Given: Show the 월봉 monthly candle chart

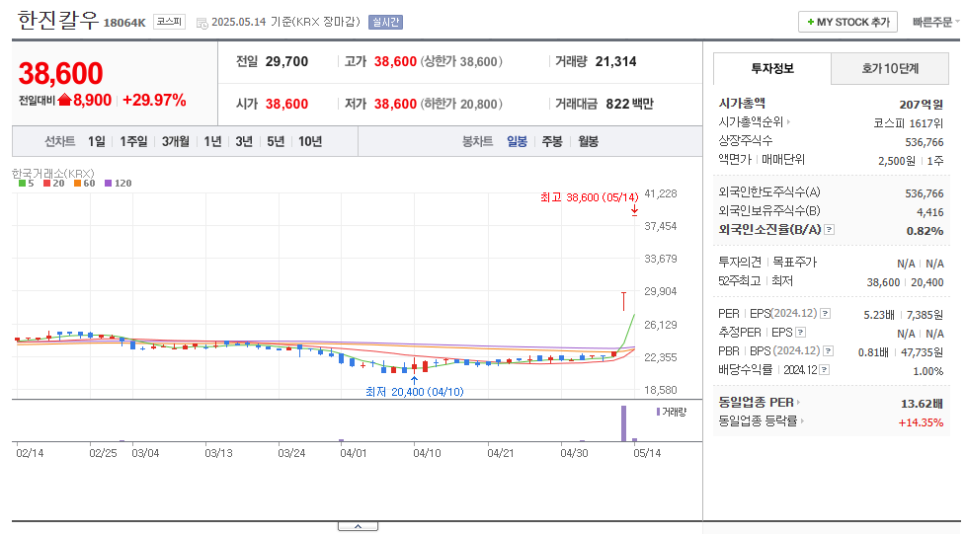Looking at the screenshot, I should pyautogui.click(x=588, y=142).
